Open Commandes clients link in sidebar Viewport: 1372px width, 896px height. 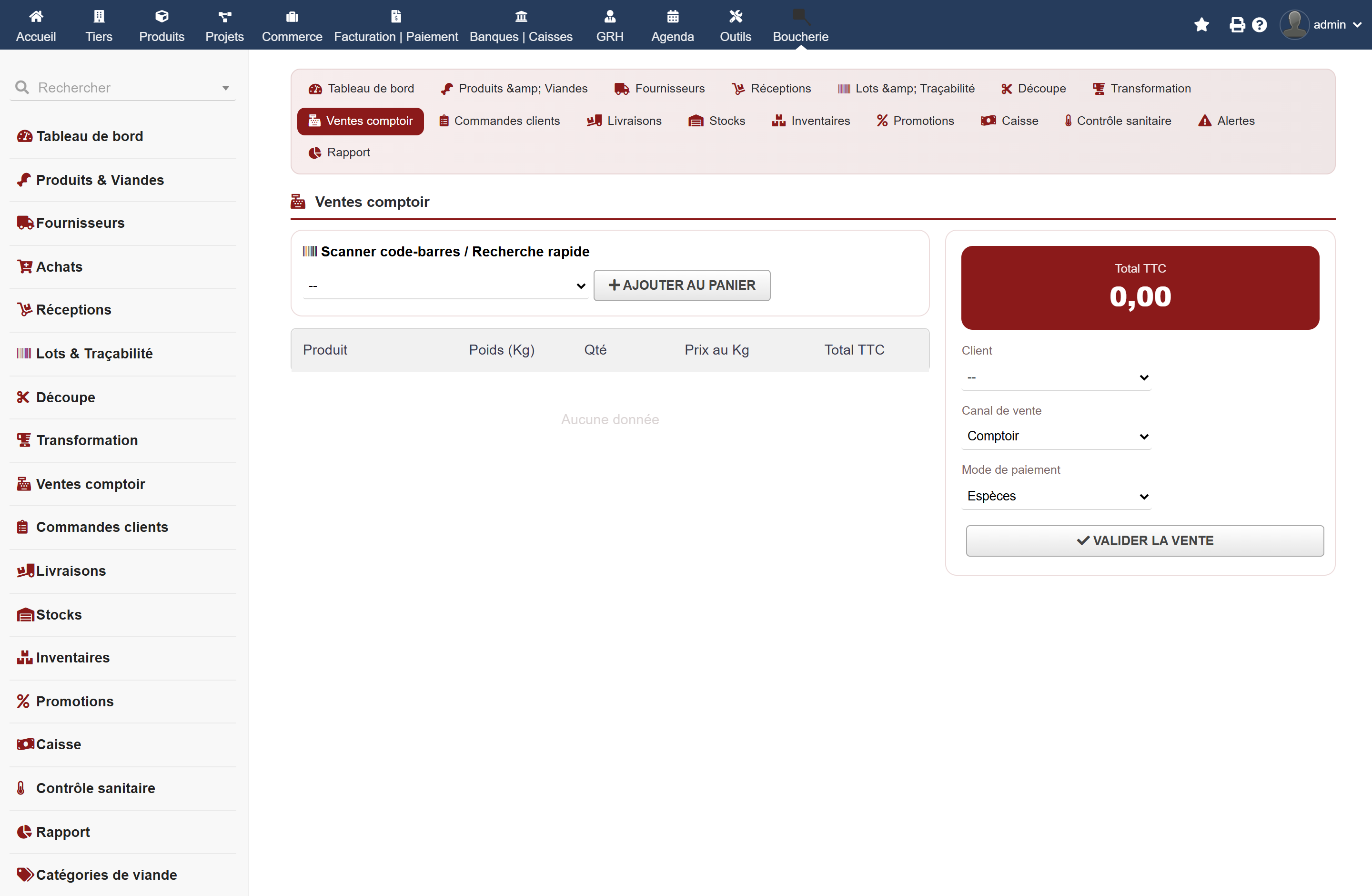(102, 527)
